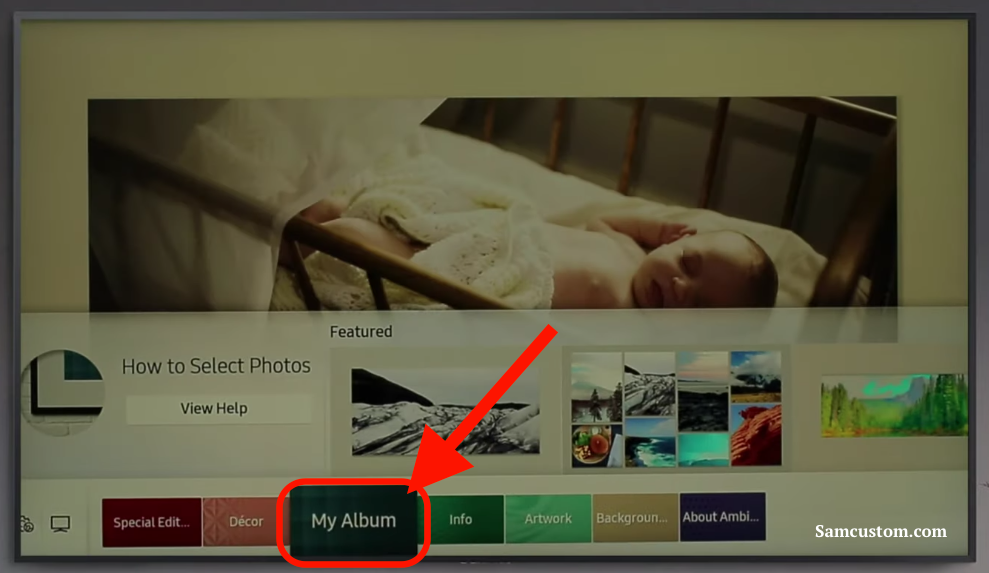989x573 pixels.
Task: Click the sleeping baby preview image
Action: click(x=492, y=203)
